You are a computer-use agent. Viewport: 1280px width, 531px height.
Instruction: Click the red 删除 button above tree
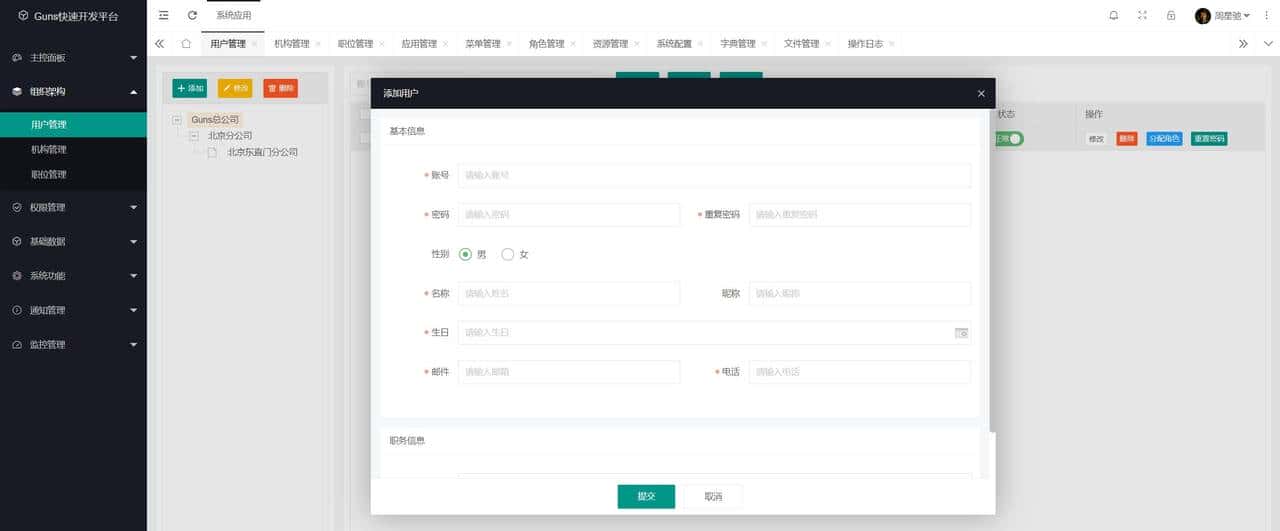pos(281,88)
